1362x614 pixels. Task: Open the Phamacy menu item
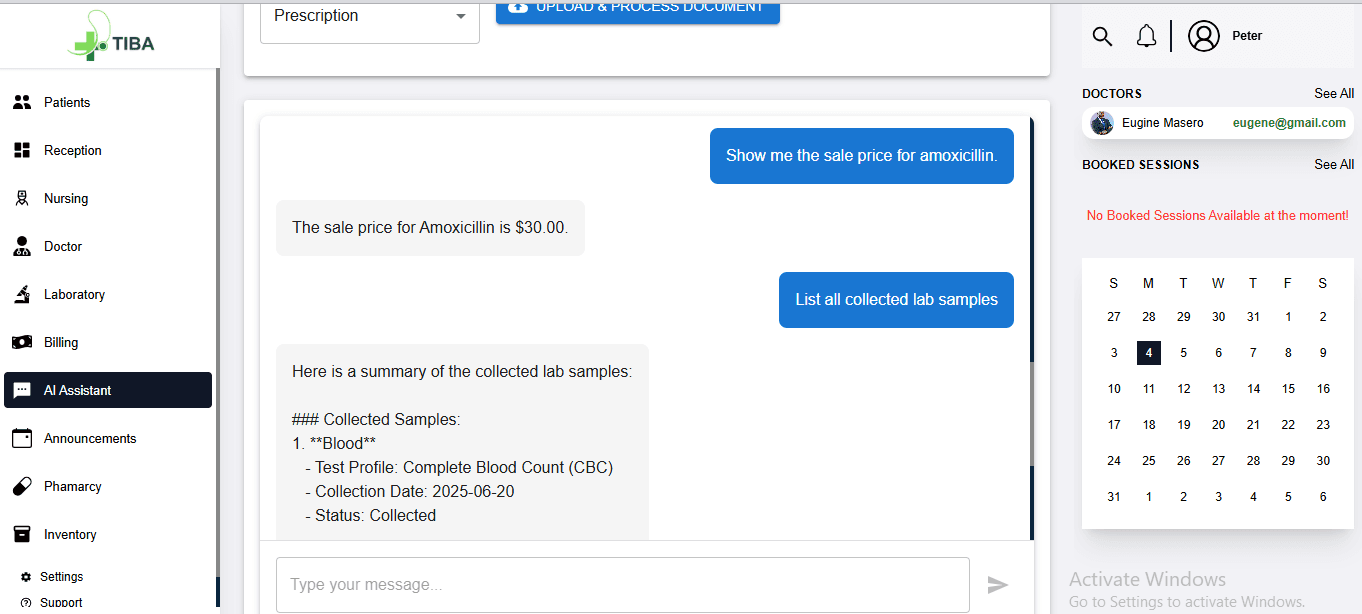tap(72, 487)
